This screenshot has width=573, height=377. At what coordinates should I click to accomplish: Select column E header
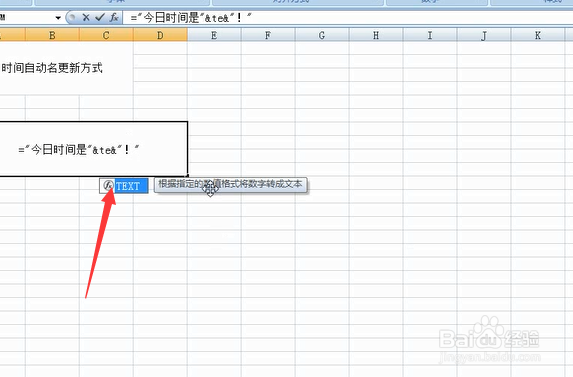[x=214, y=35]
